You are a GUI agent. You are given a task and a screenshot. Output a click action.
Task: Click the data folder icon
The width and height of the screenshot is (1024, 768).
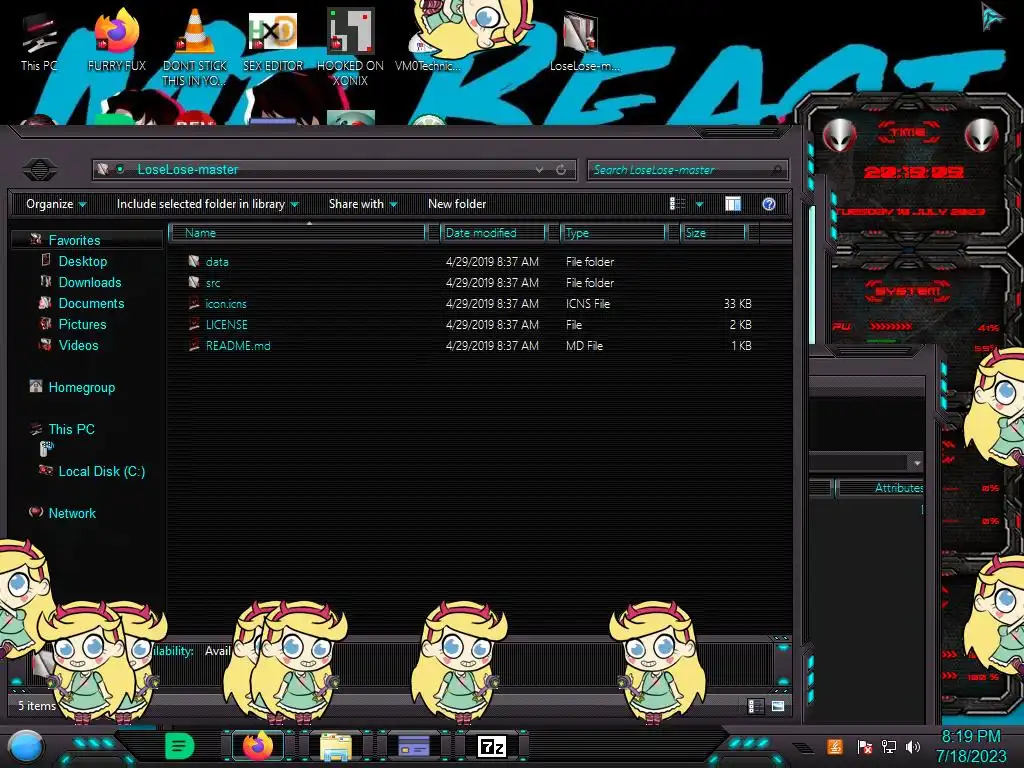tap(194, 261)
